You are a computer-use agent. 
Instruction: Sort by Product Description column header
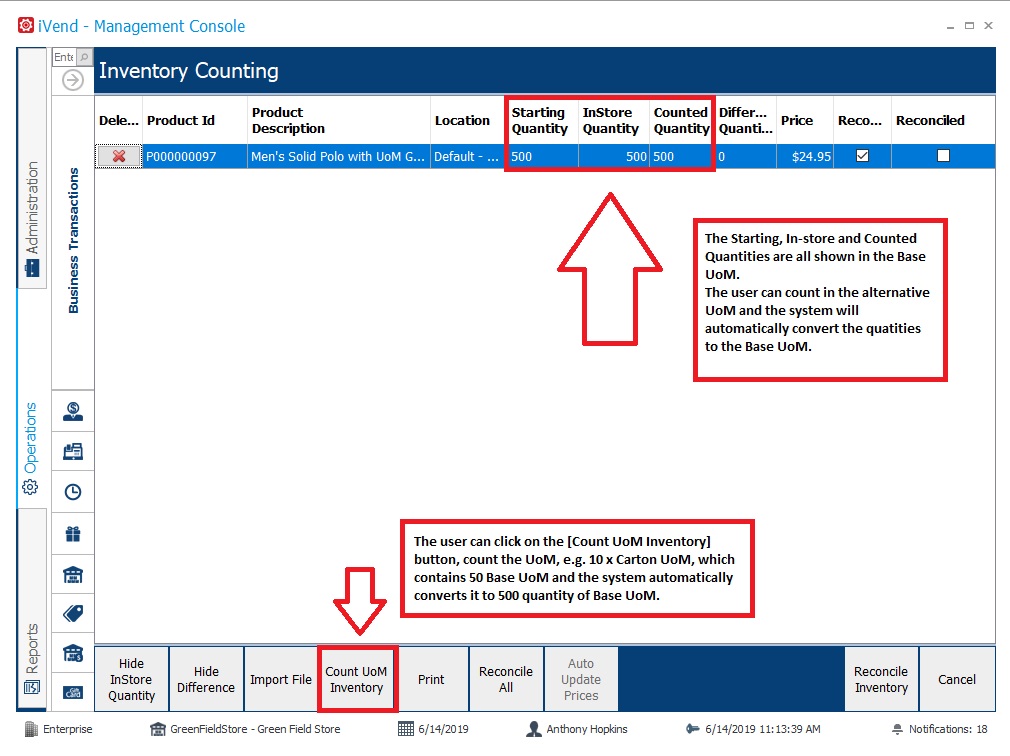pos(339,120)
